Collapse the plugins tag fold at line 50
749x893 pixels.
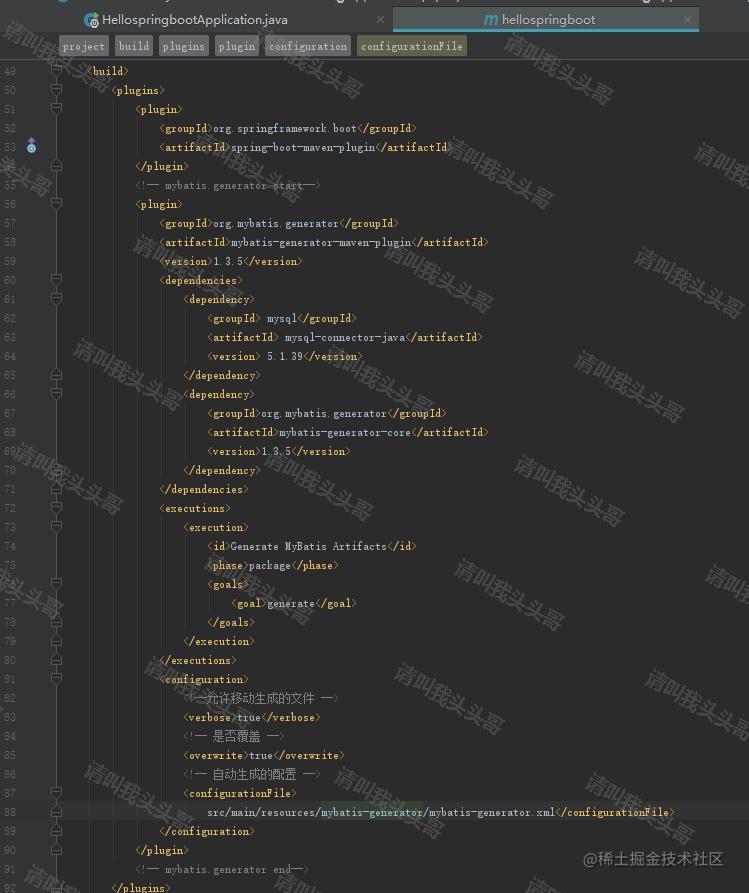(56, 89)
